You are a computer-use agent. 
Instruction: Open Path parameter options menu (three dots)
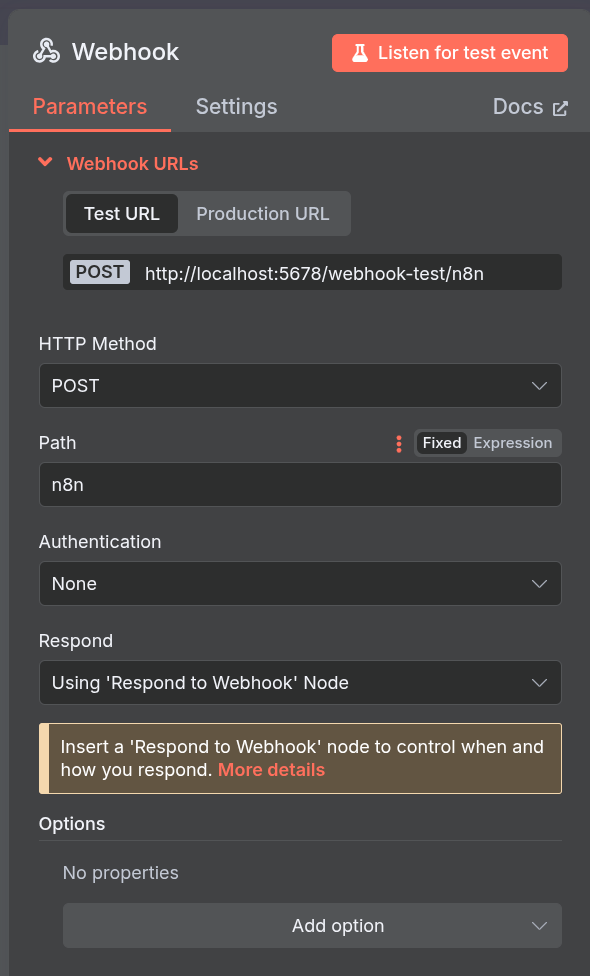coord(399,444)
